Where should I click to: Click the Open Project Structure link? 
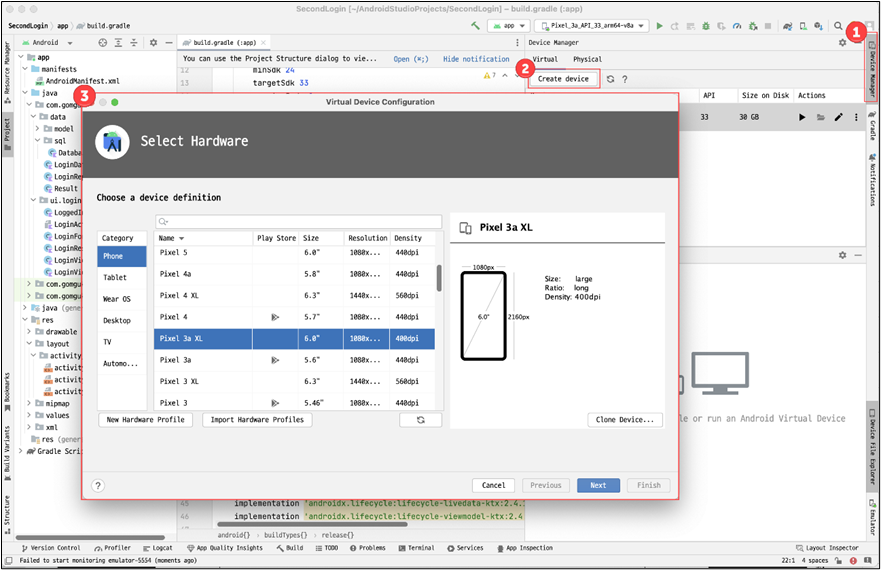point(411,59)
